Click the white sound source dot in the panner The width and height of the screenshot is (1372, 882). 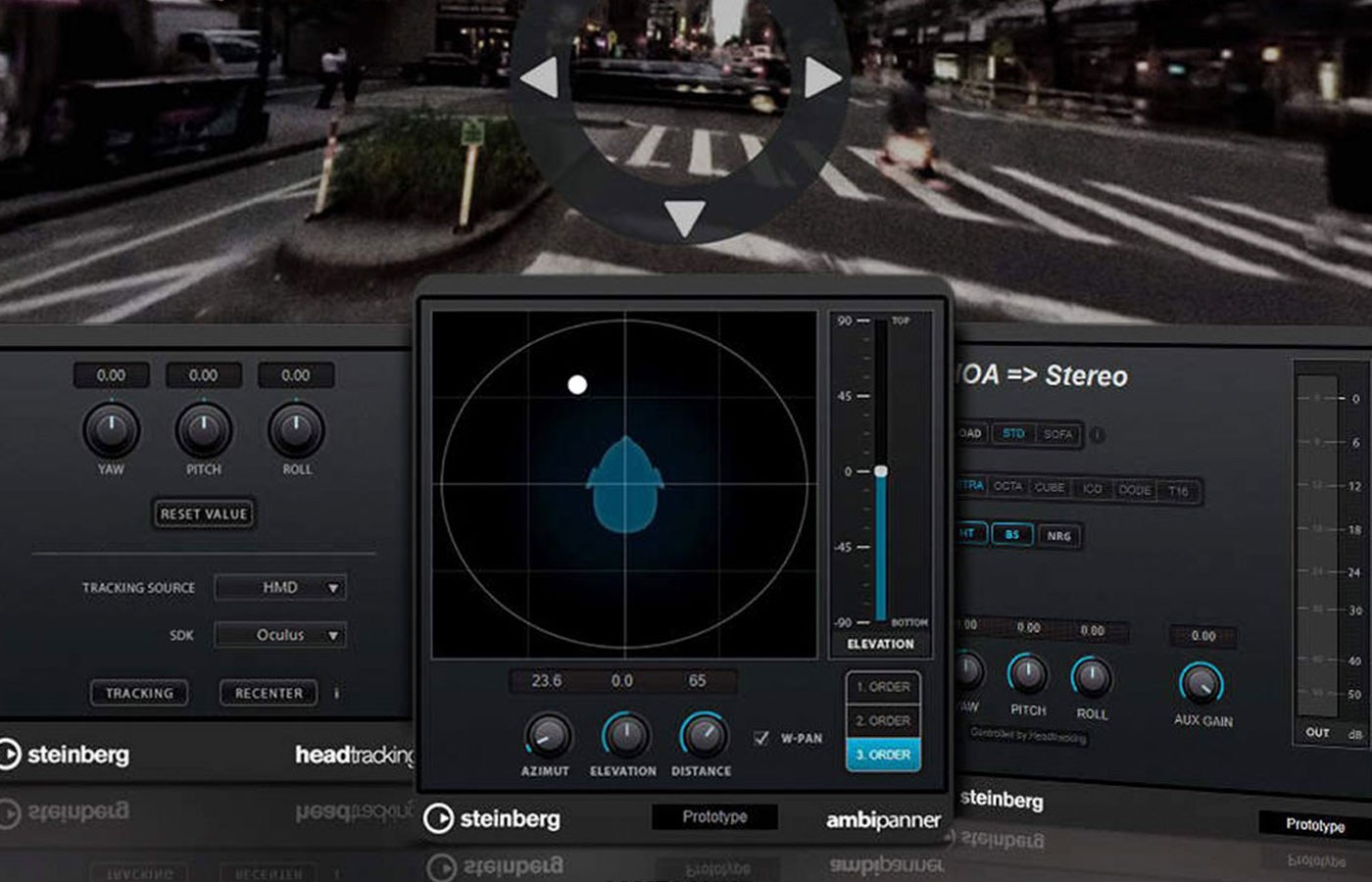tap(577, 384)
